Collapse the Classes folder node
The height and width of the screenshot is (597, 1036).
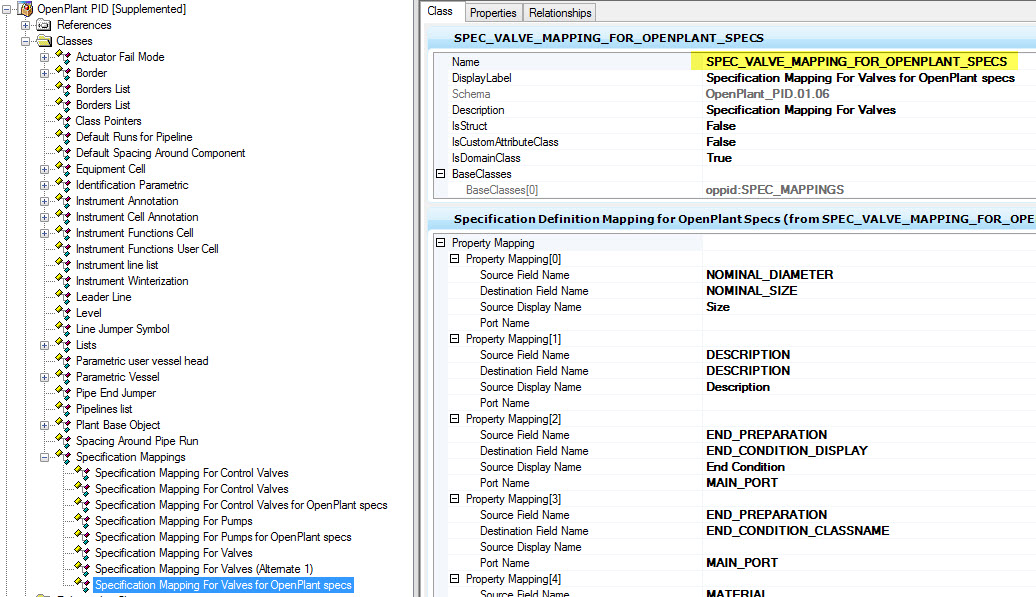click(x=25, y=41)
